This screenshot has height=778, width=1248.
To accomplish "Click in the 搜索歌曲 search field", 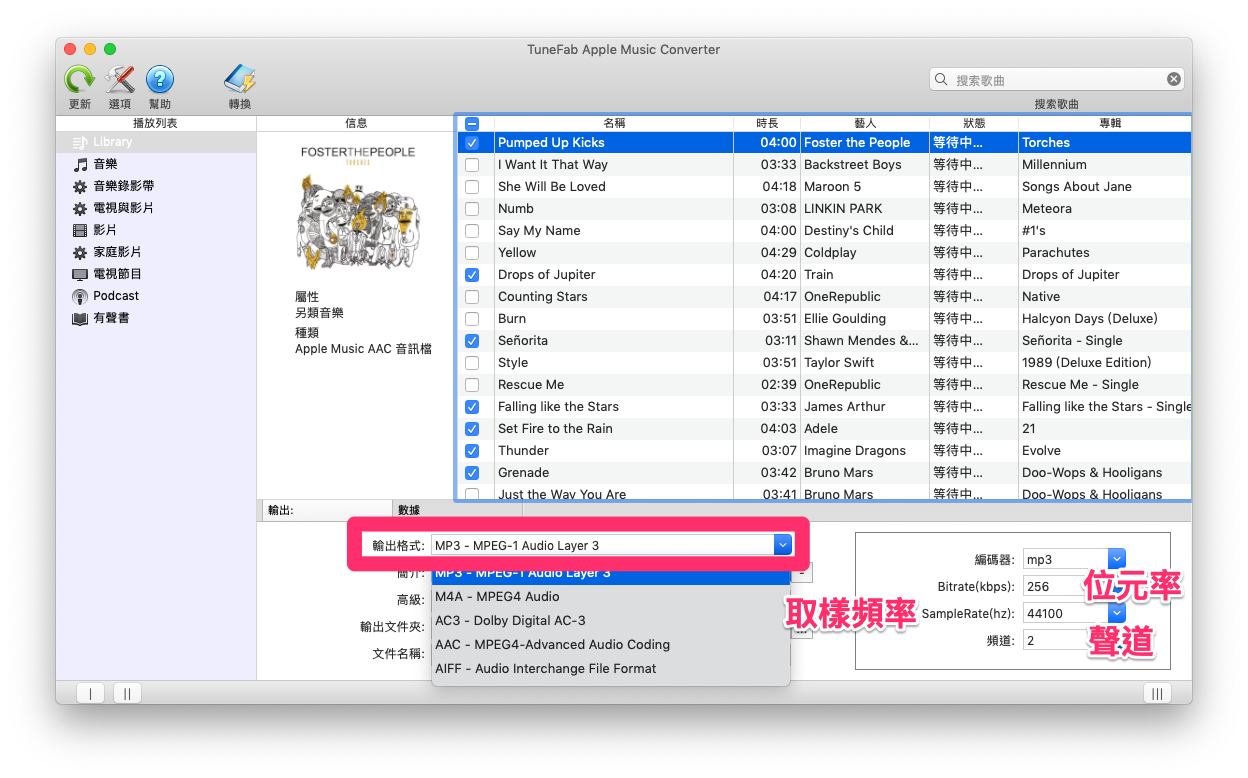I will (x=1058, y=79).
